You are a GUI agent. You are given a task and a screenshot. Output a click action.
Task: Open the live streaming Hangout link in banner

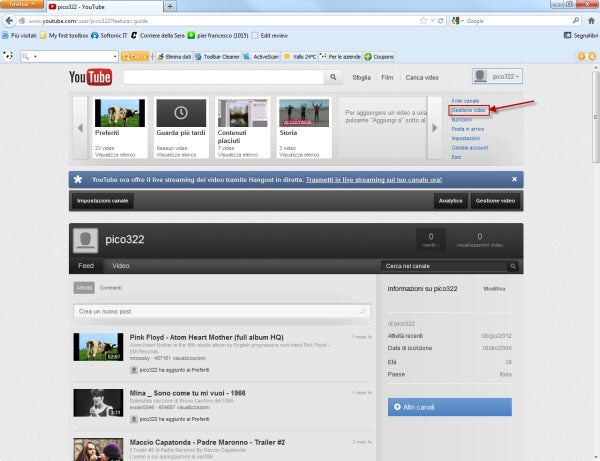[x=374, y=179]
